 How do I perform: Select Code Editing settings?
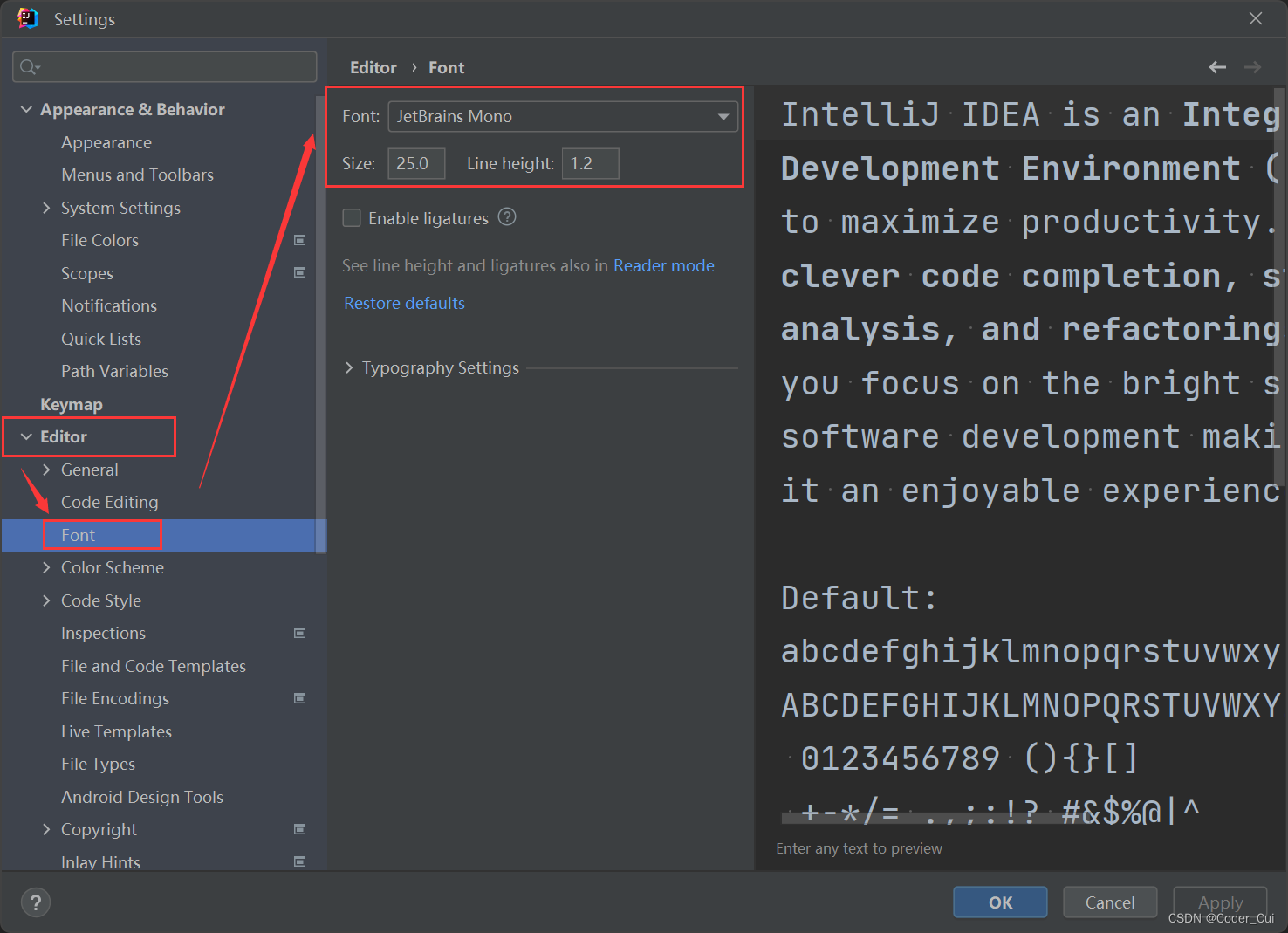(x=110, y=502)
